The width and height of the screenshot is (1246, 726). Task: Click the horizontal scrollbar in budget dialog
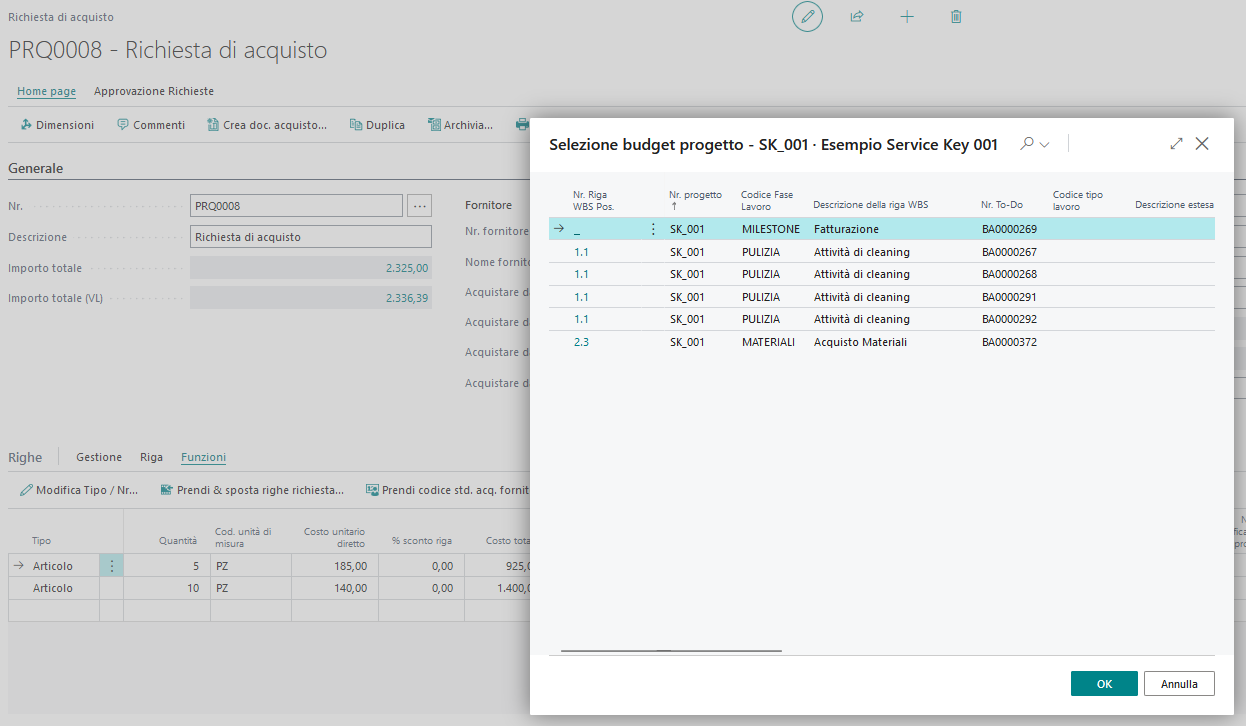click(671, 651)
